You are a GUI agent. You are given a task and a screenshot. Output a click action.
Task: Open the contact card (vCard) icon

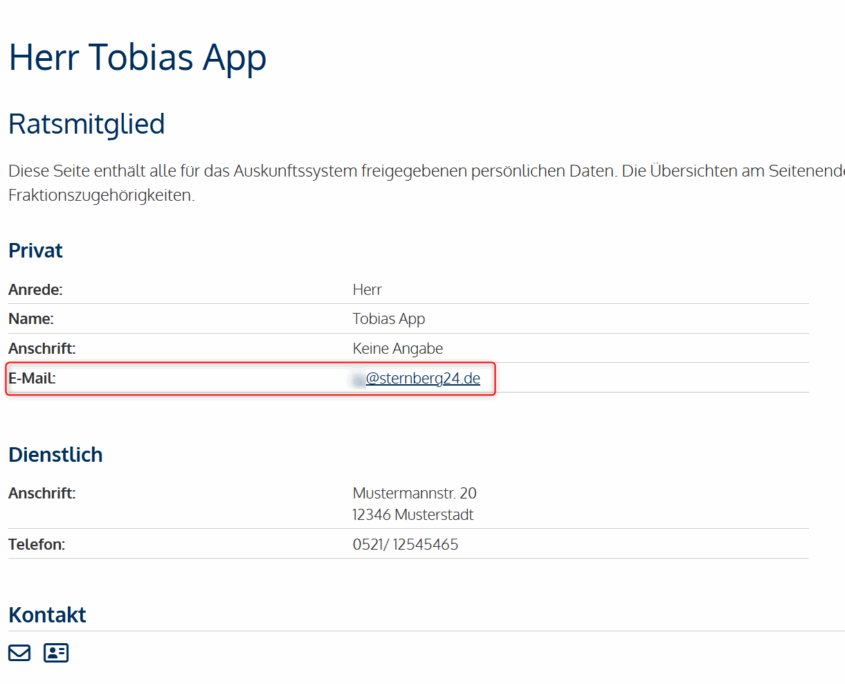pos(56,653)
